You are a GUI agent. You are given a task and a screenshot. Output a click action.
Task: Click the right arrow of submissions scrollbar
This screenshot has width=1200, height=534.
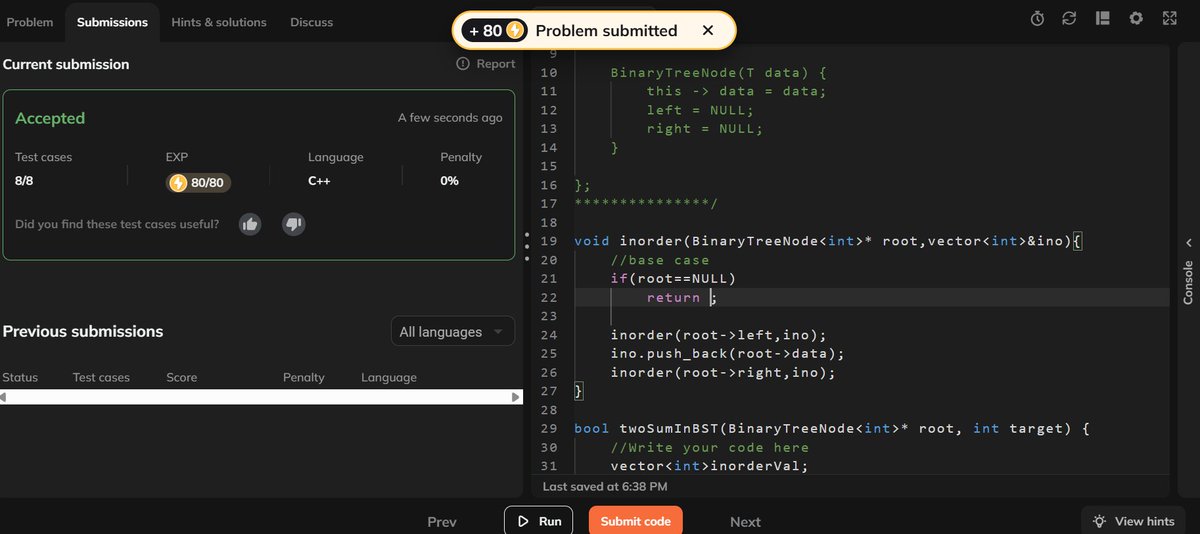coord(516,397)
